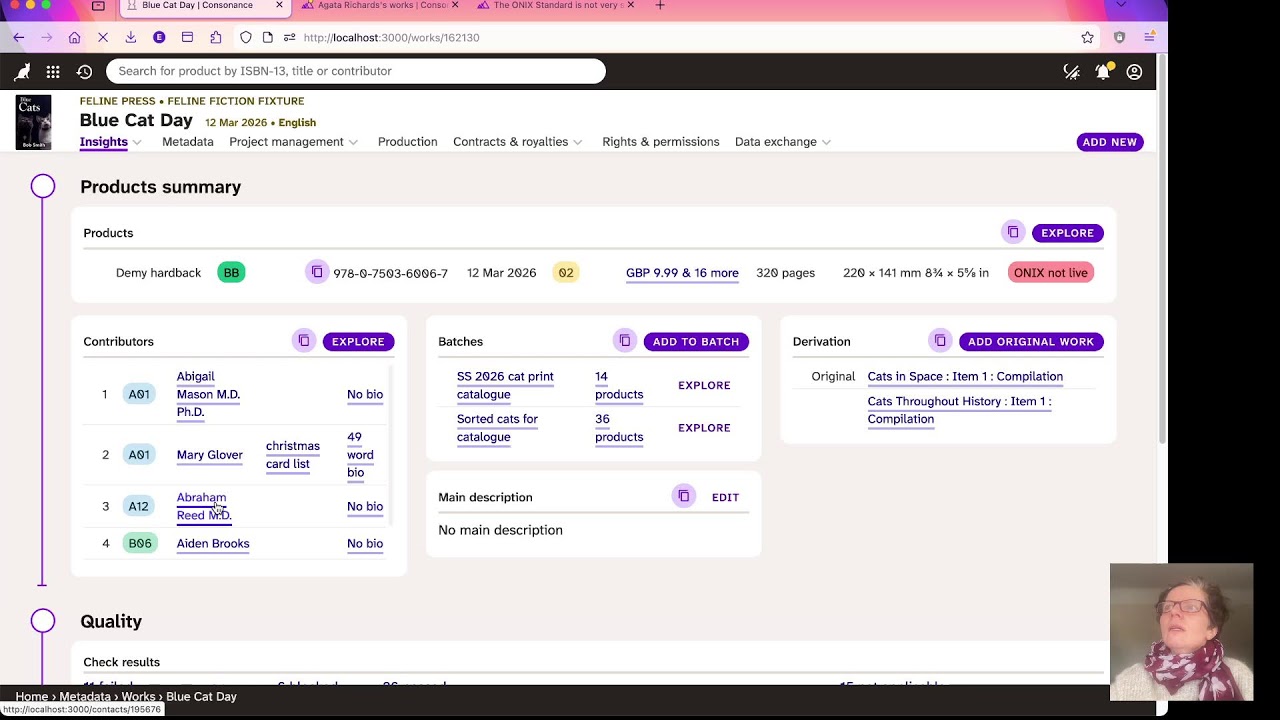Go back with the browser back arrow
This screenshot has height=720, width=1280.
19,37
